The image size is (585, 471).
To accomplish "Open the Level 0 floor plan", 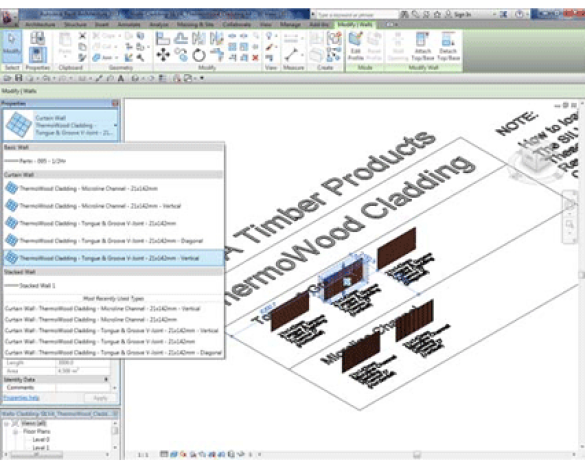I will tap(41, 440).
